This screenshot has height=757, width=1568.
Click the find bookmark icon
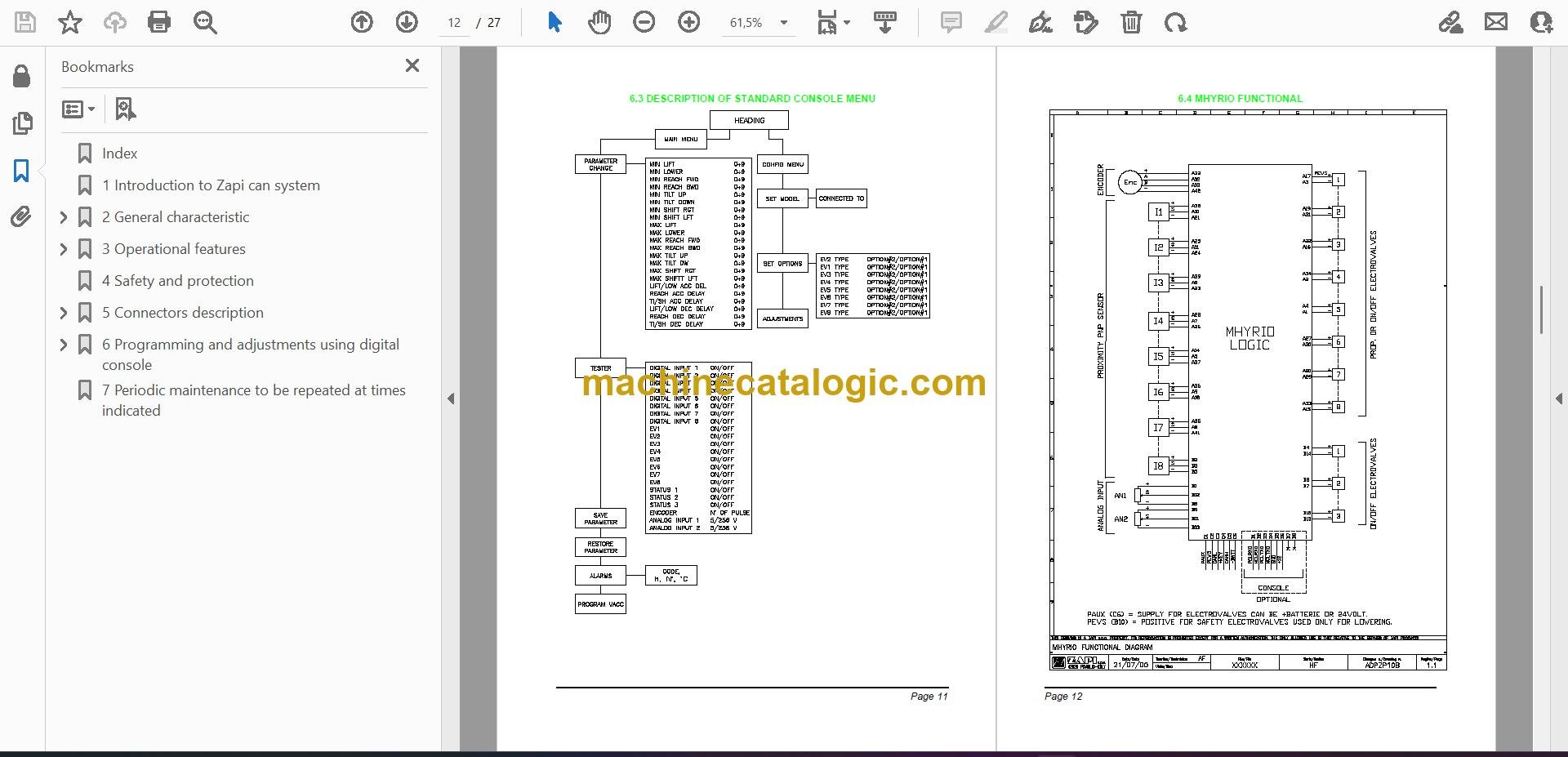[125, 109]
